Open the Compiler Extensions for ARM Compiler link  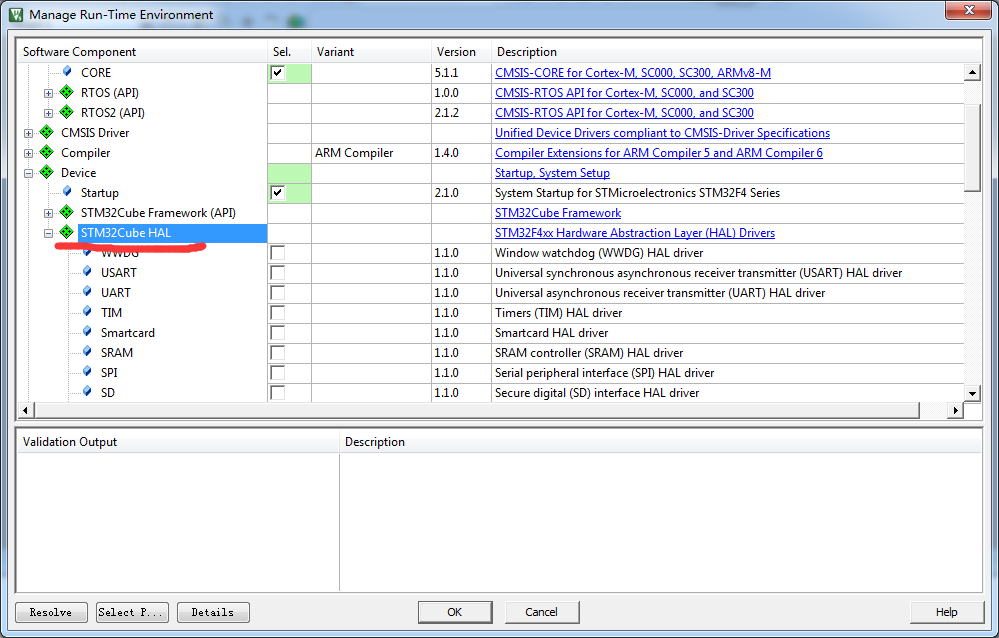coord(659,153)
